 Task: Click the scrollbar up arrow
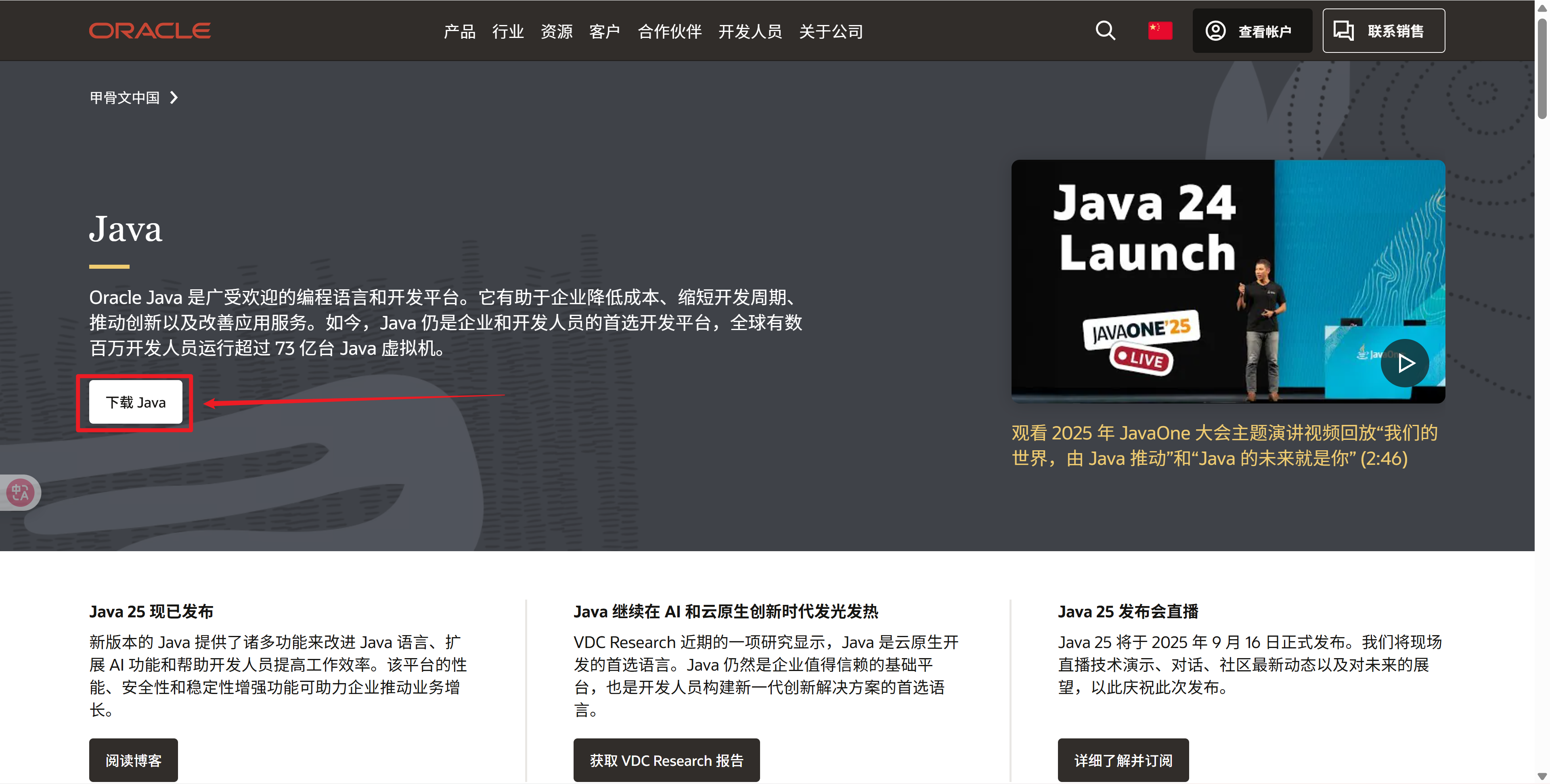(x=1542, y=8)
